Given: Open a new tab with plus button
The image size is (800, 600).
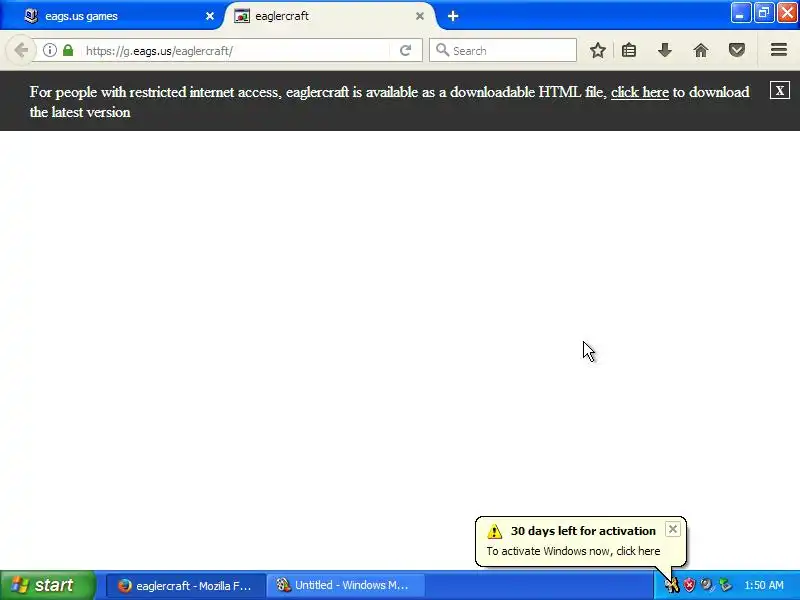Looking at the screenshot, I should (453, 16).
